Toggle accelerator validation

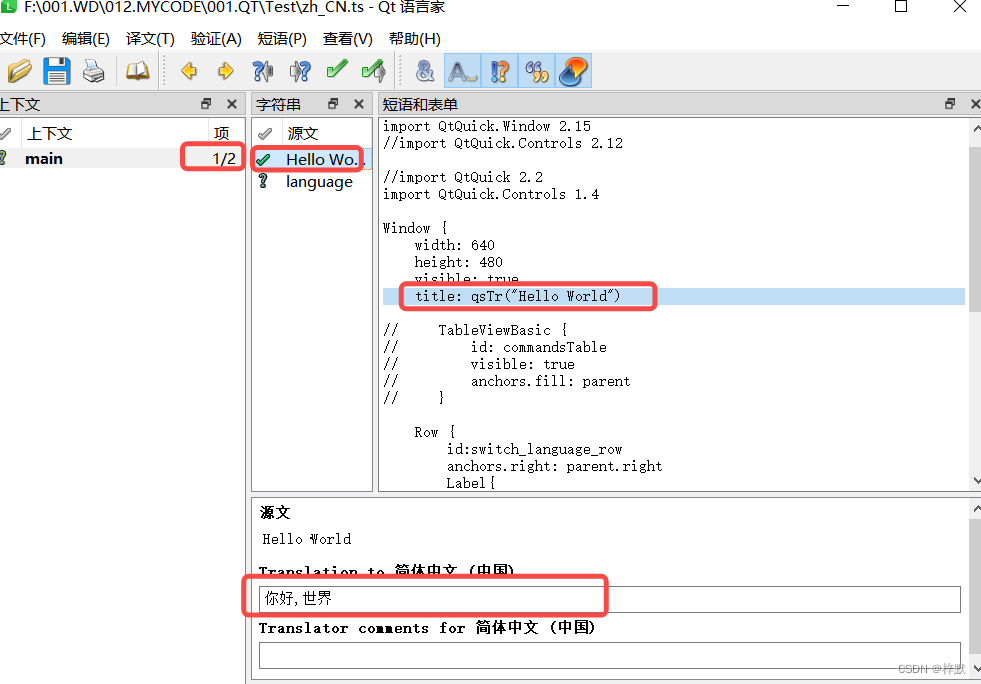pyautogui.click(x=425, y=71)
